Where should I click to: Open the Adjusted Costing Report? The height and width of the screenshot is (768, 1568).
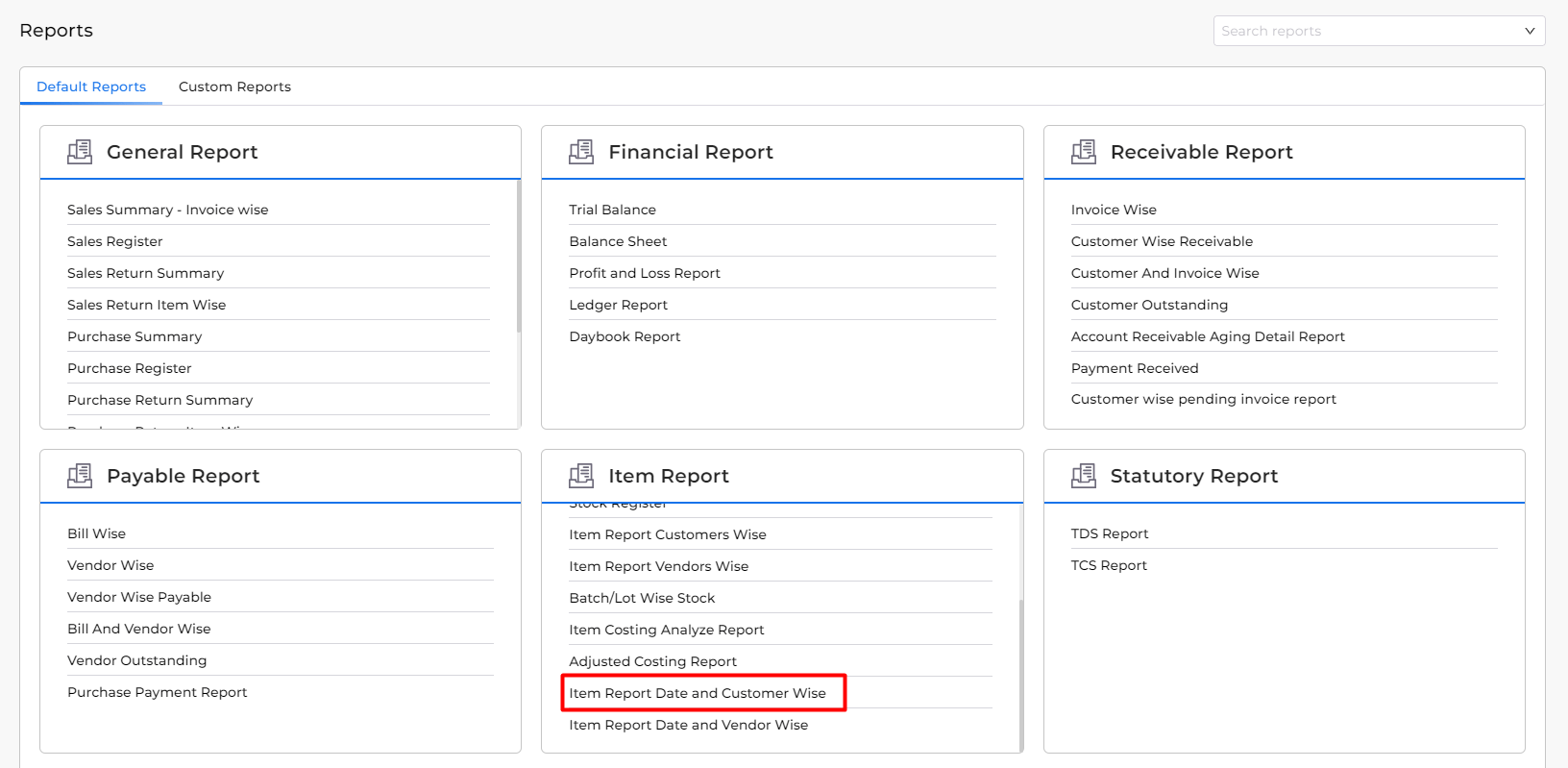pos(653,661)
